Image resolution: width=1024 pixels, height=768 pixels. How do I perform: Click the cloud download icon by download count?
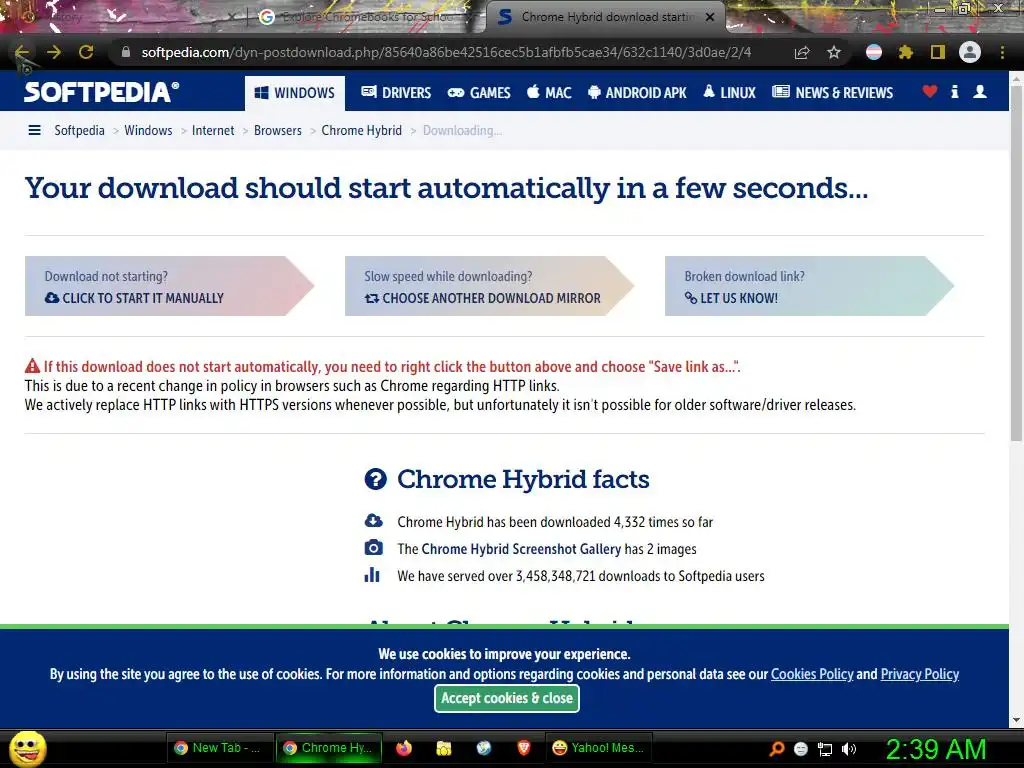coord(373,520)
